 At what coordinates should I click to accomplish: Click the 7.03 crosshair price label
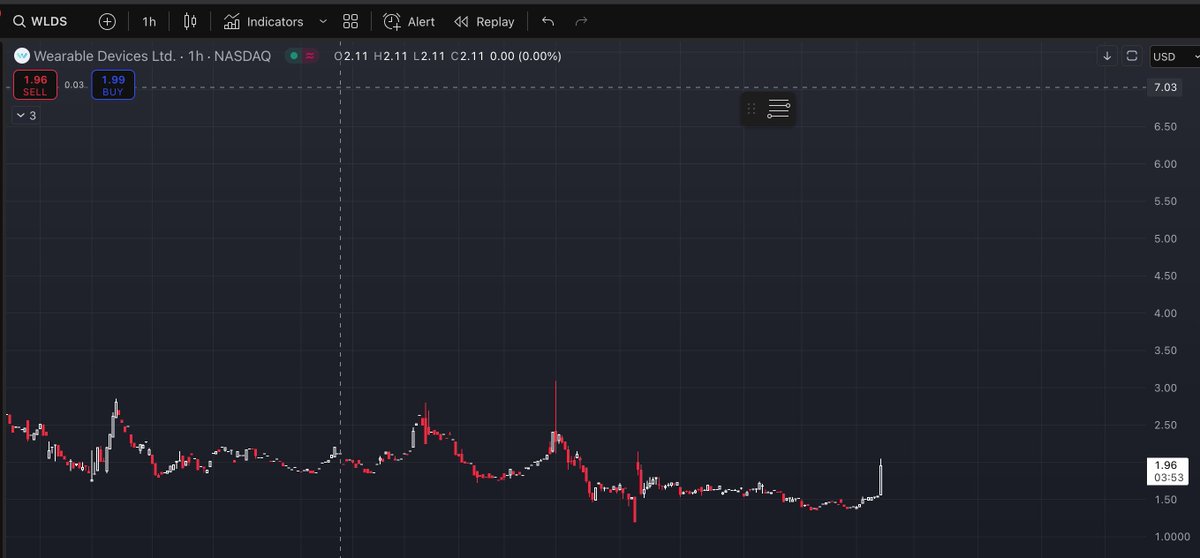[1166, 88]
